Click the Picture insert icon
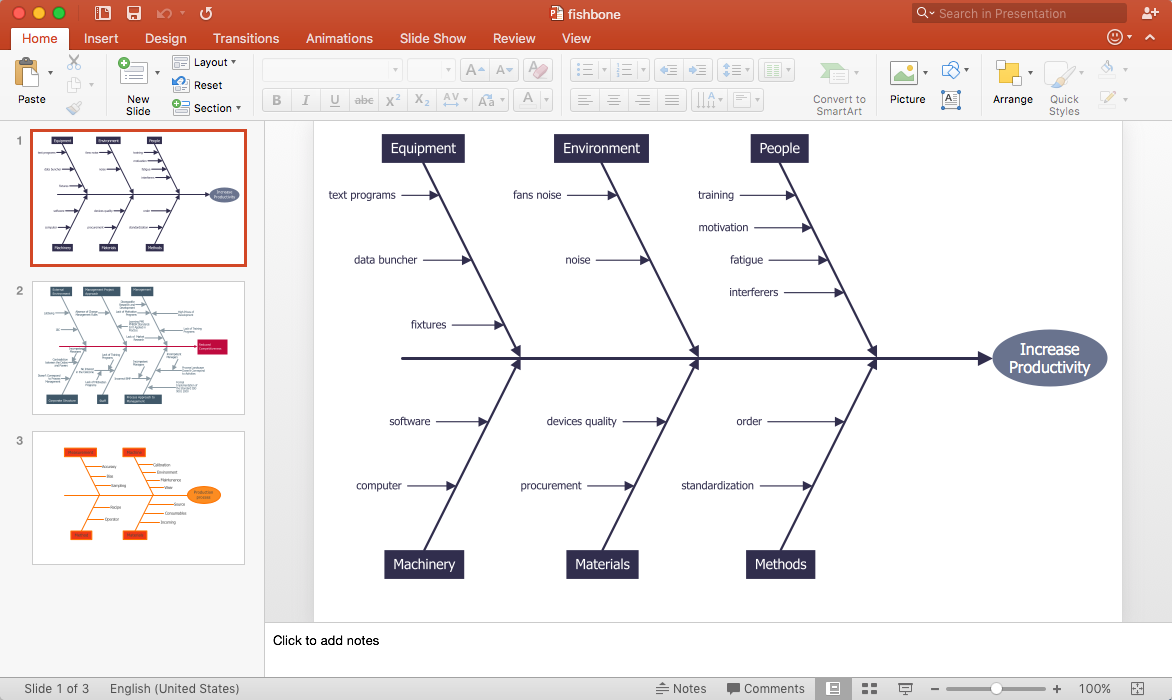1172x700 pixels. (904, 73)
